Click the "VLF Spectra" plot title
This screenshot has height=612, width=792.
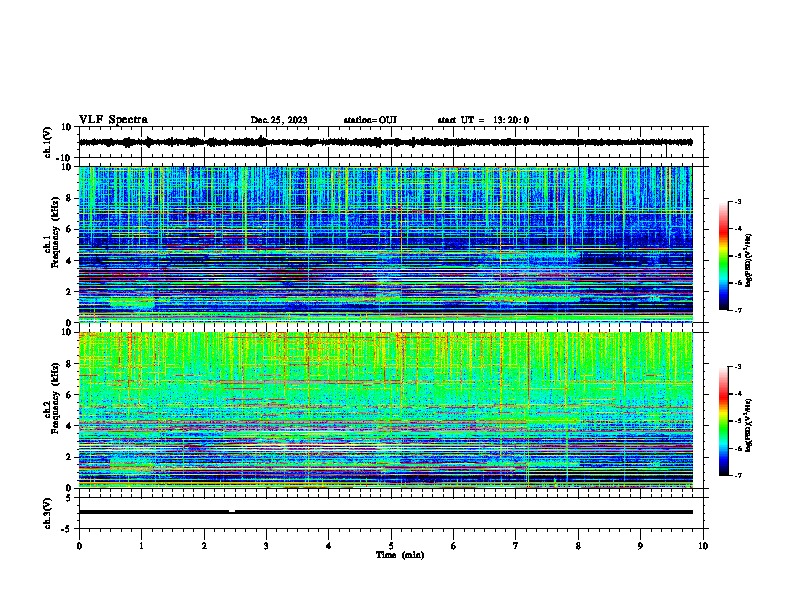(x=113, y=120)
